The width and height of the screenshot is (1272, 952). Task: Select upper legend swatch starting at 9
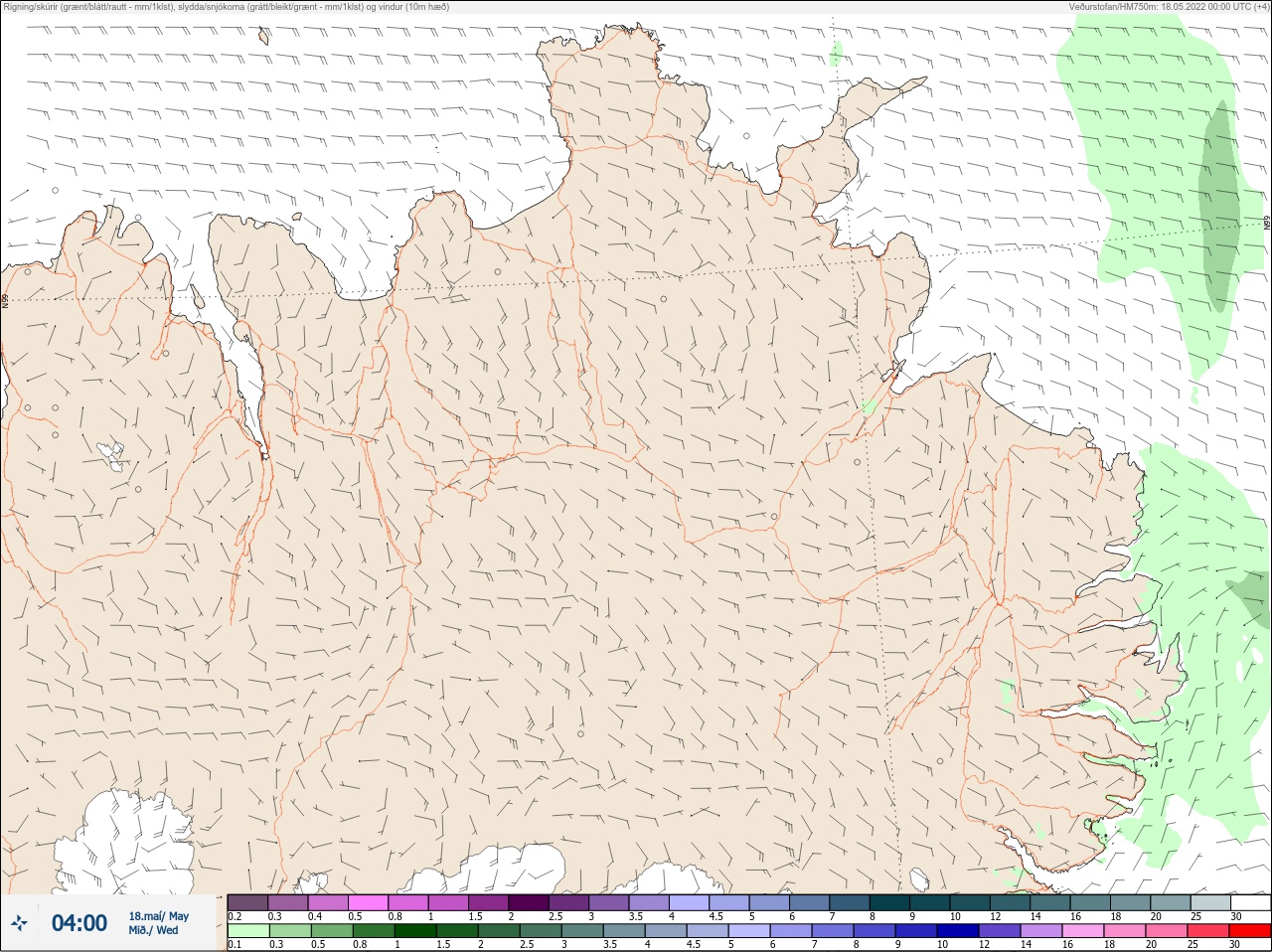[930, 902]
